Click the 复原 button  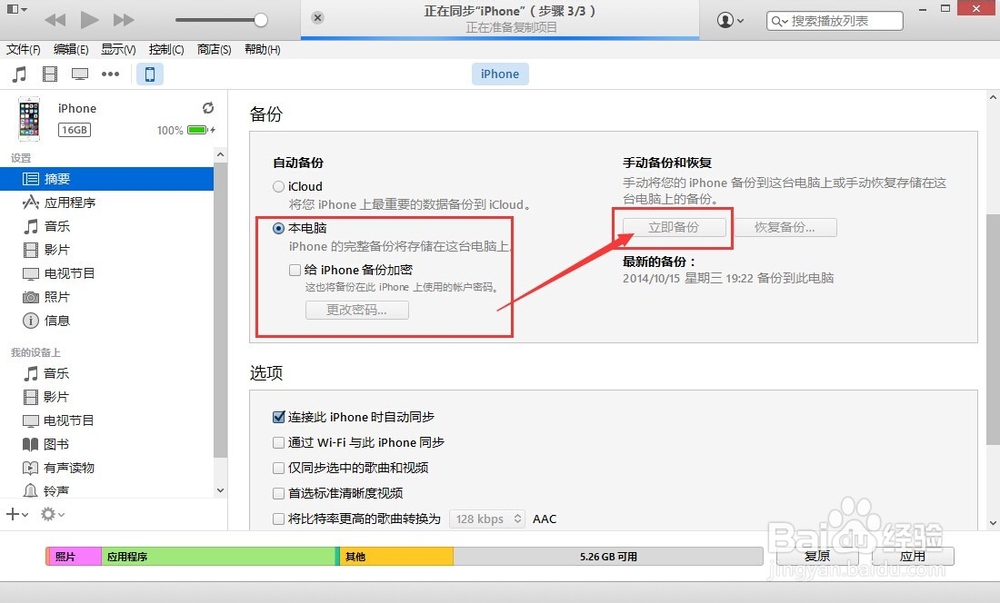[x=817, y=556]
